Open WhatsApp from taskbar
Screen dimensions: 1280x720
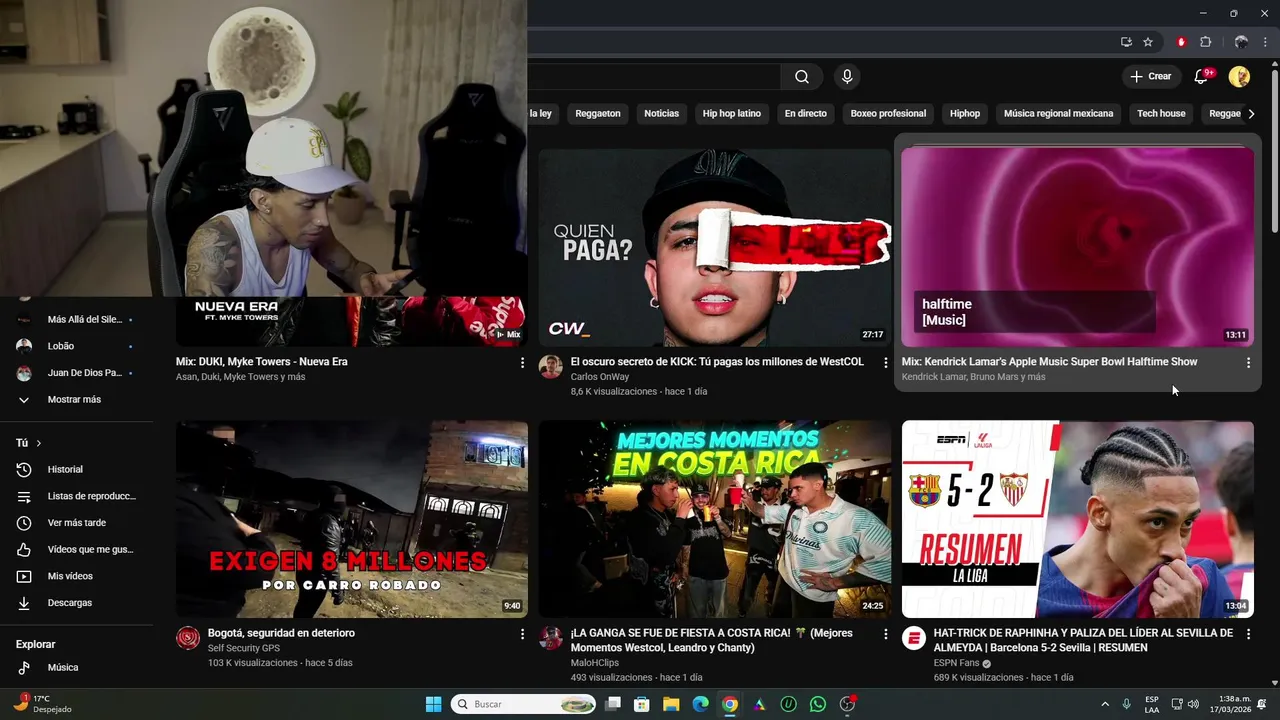818,704
